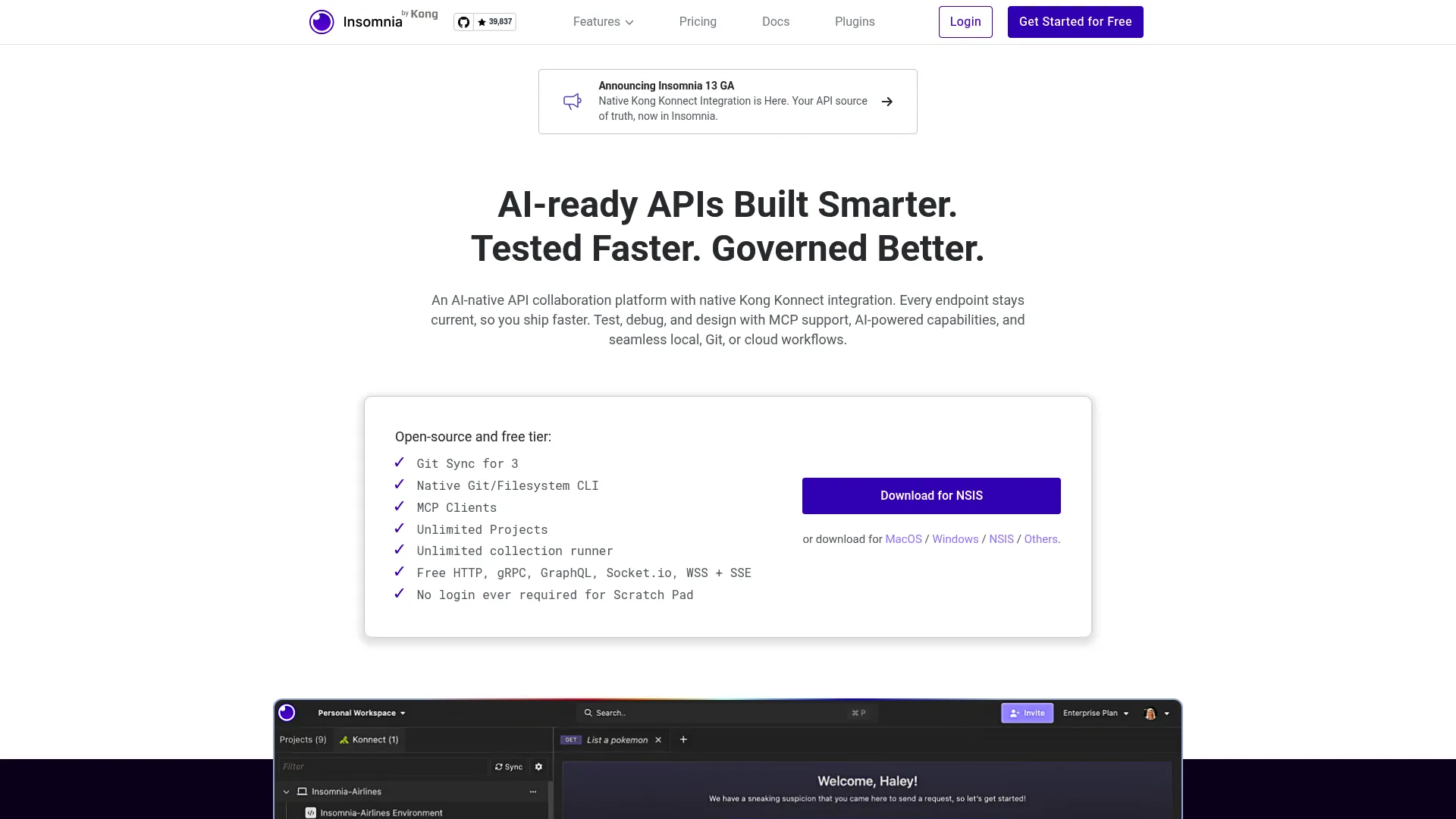Click the 'Unlimited Projects' feature text
1456x819 pixels.
pyautogui.click(x=482, y=530)
